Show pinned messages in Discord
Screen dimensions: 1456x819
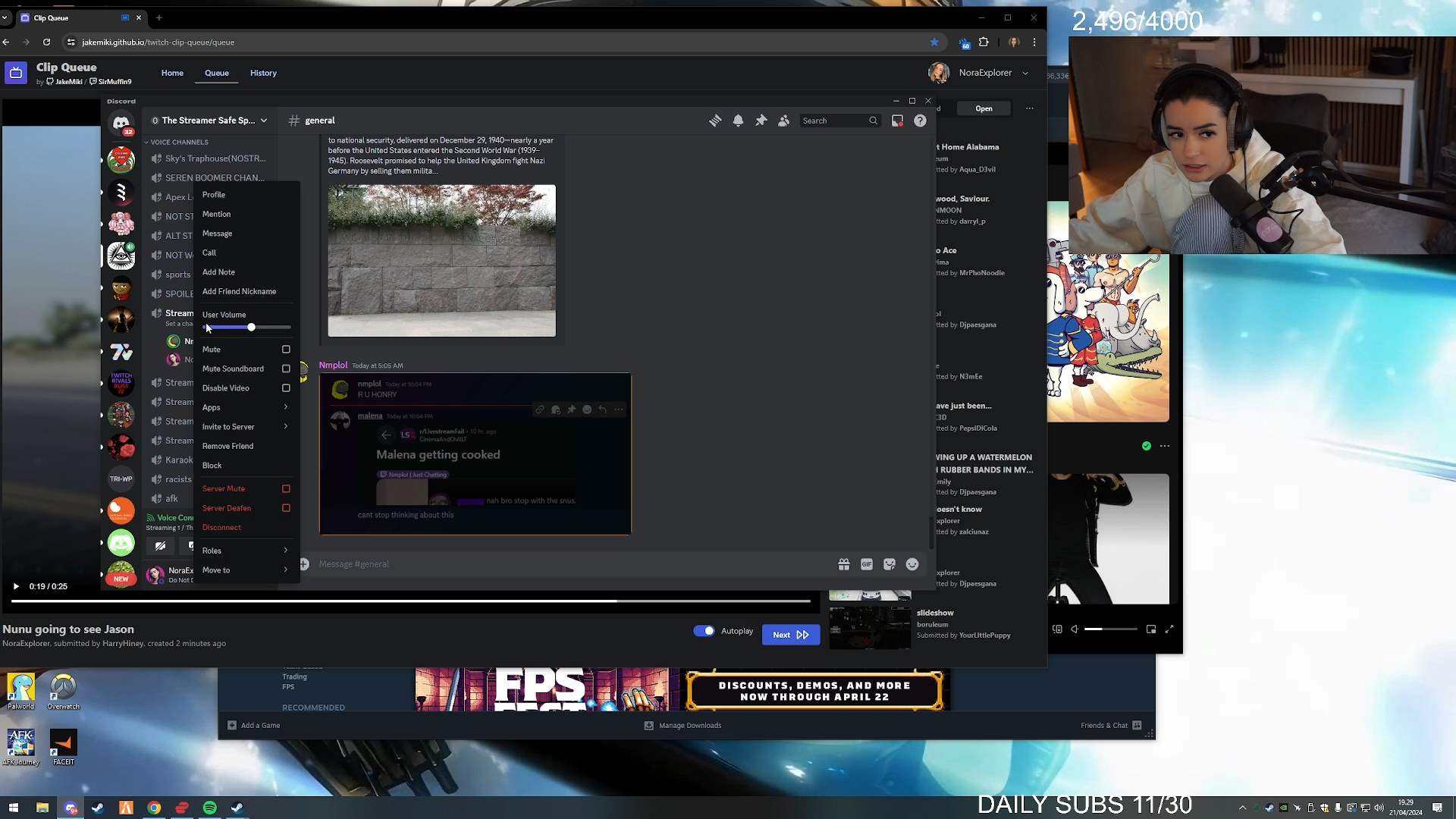click(761, 121)
